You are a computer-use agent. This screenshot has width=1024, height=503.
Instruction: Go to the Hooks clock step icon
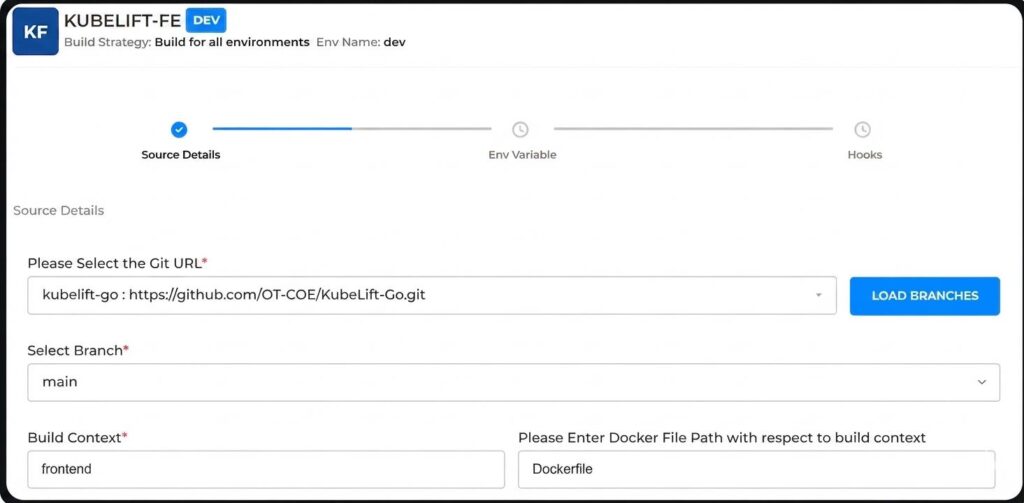coord(863,129)
